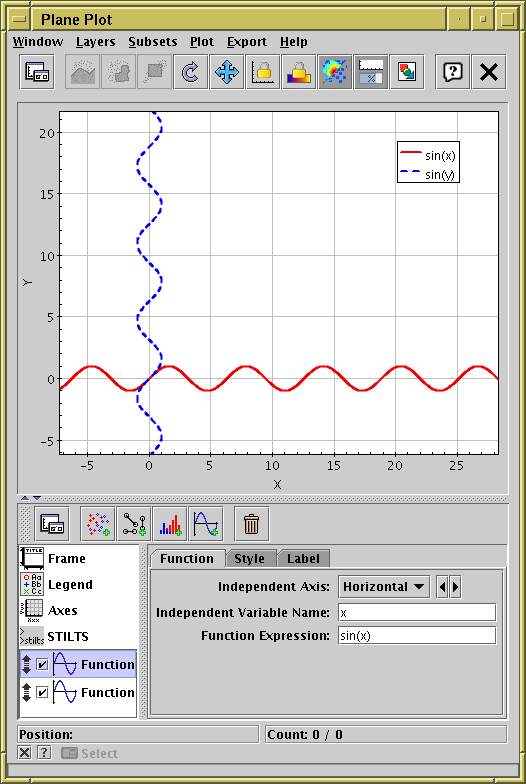Toggle the Lock Aux Range colour padlock icon
This screenshot has width=526, height=784.
pyautogui.click(x=298, y=72)
